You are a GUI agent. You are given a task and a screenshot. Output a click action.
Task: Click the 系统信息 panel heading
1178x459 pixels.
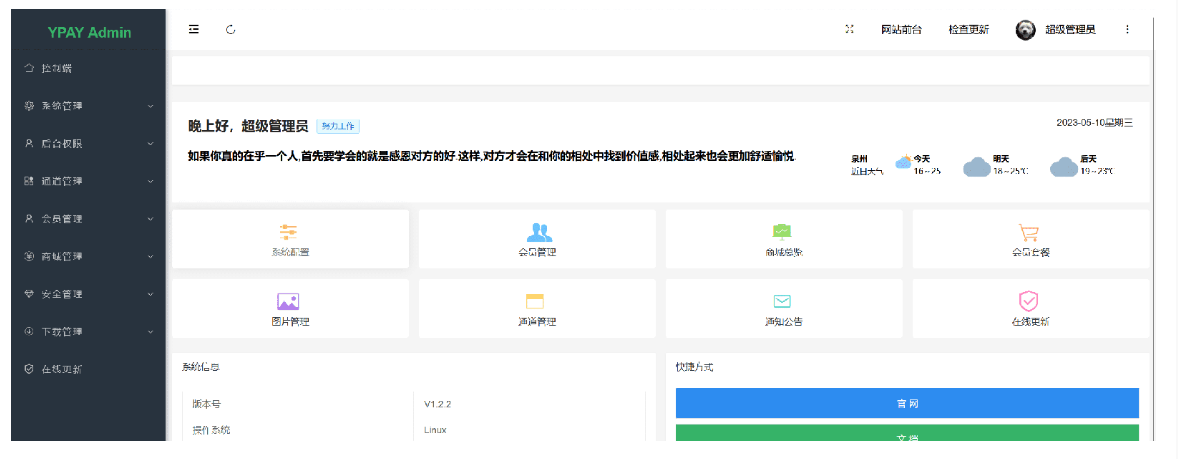(x=201, y=367)
